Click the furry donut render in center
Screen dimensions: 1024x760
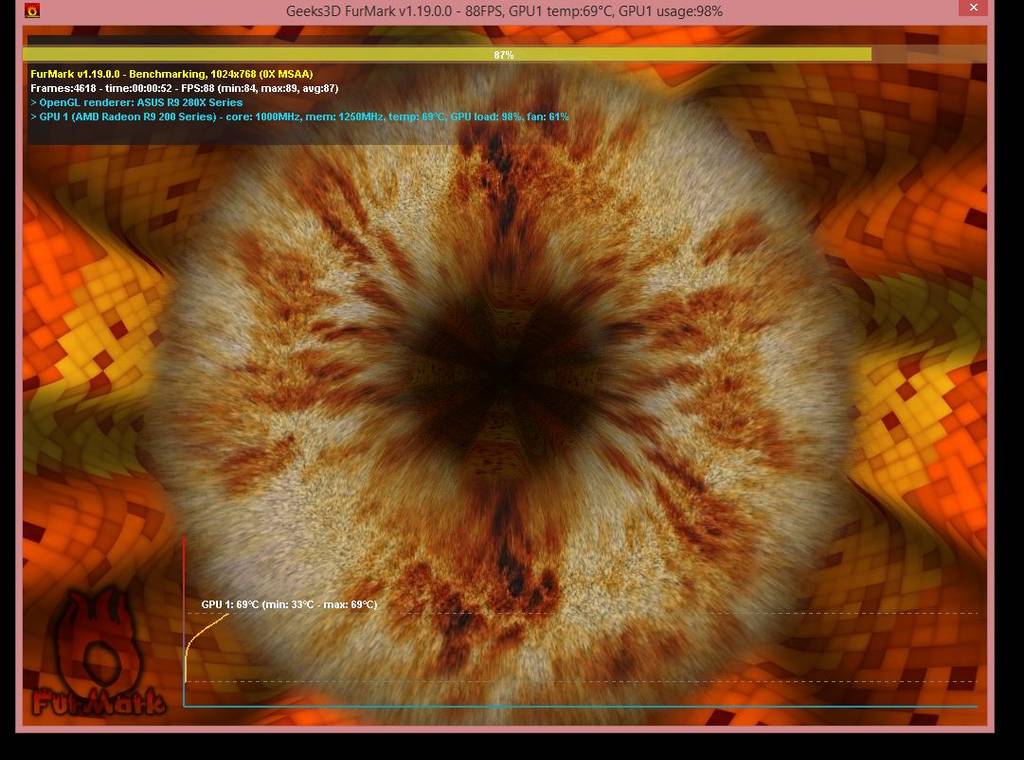tap(503, 385)
